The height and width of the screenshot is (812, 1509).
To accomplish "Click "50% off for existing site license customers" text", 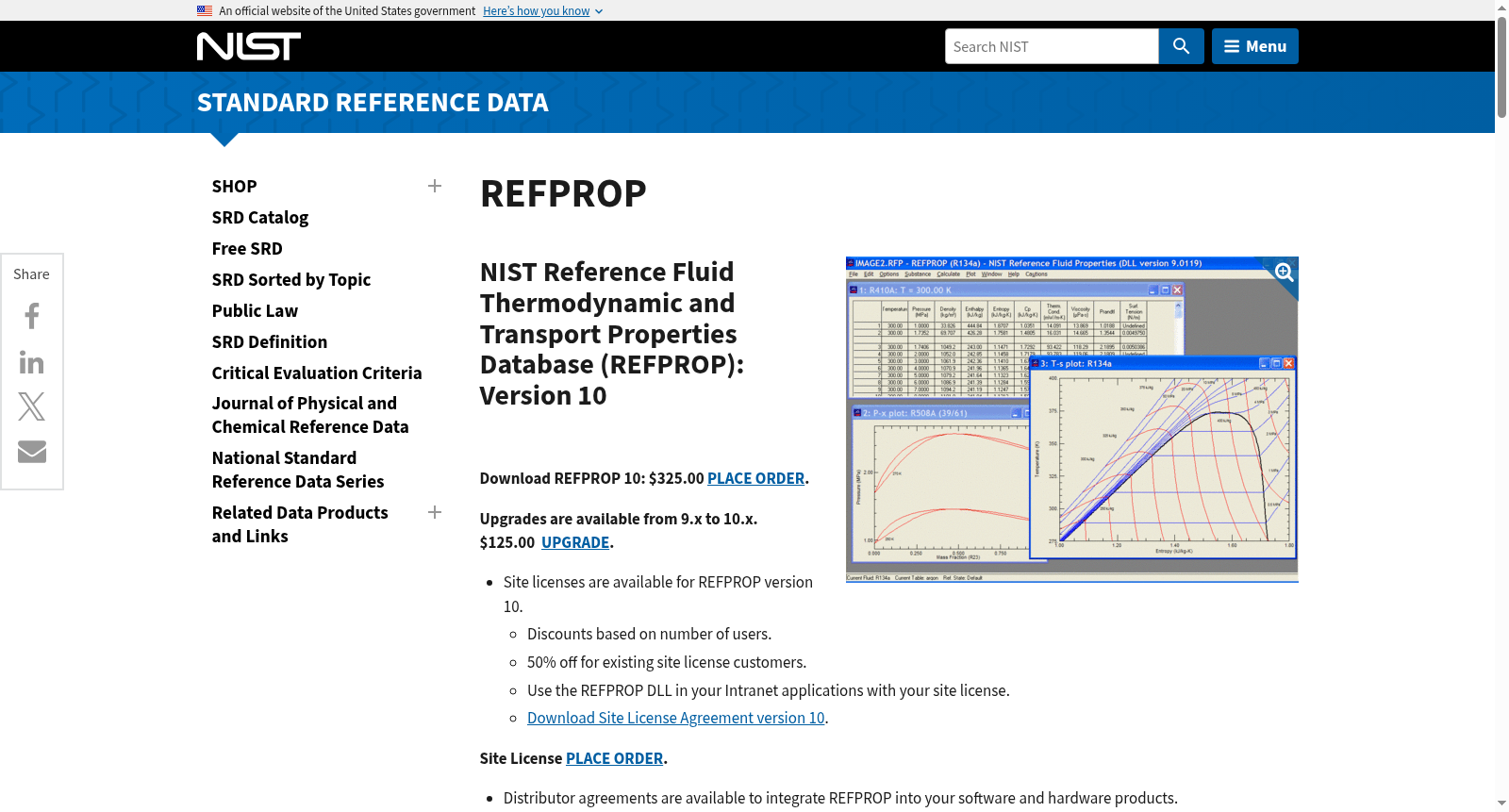I will coord(667,662).
